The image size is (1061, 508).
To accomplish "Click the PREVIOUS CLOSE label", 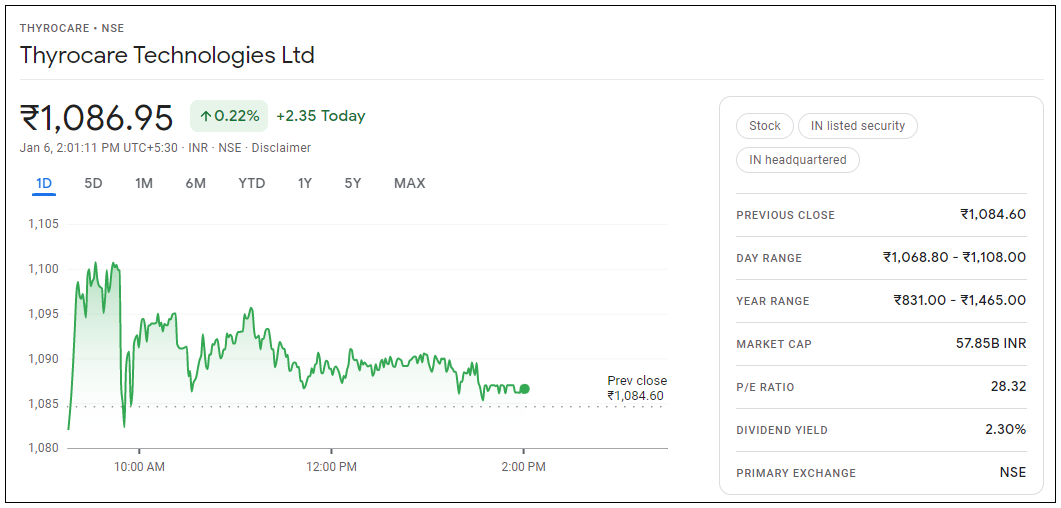I will [786, 215].
